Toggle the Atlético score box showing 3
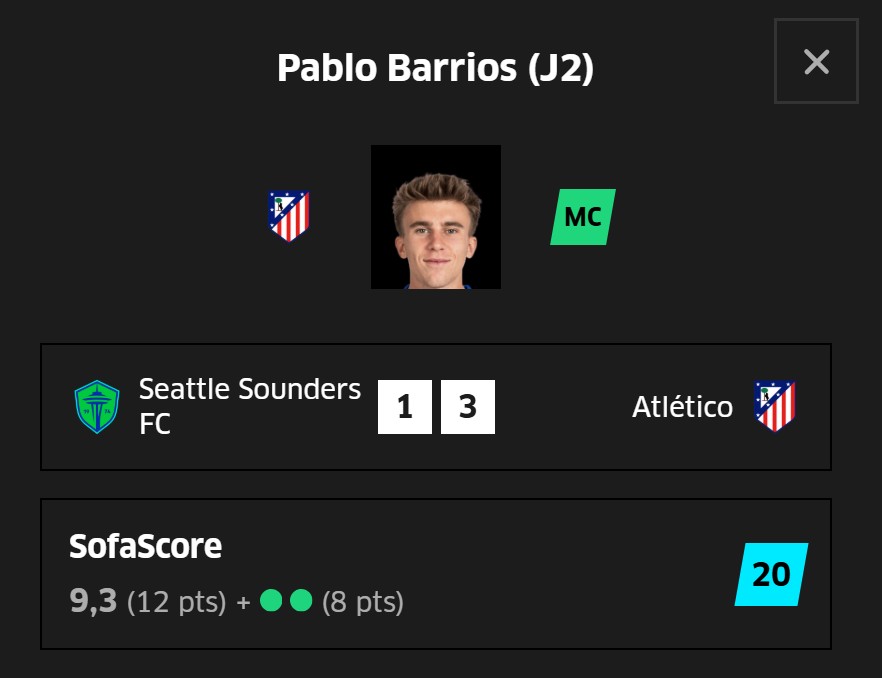The height and width of the screenshot is (678, 882). (468, 405)
